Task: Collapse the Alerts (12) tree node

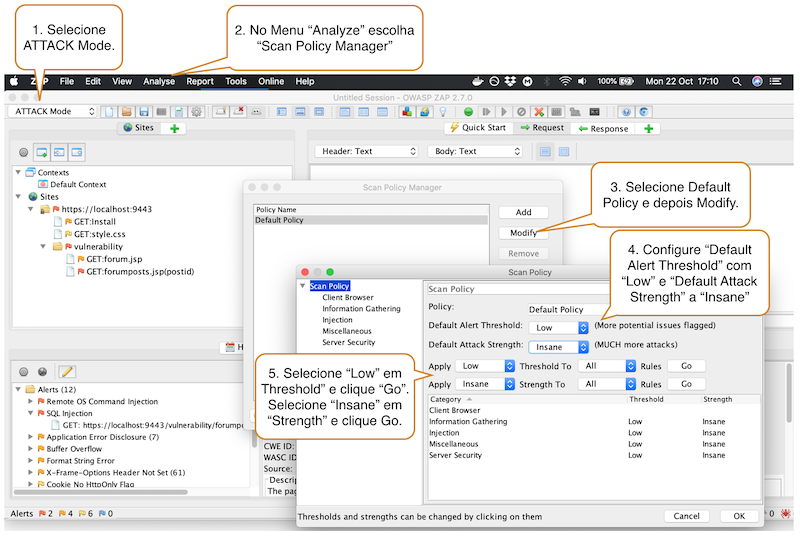Action: 18,389
